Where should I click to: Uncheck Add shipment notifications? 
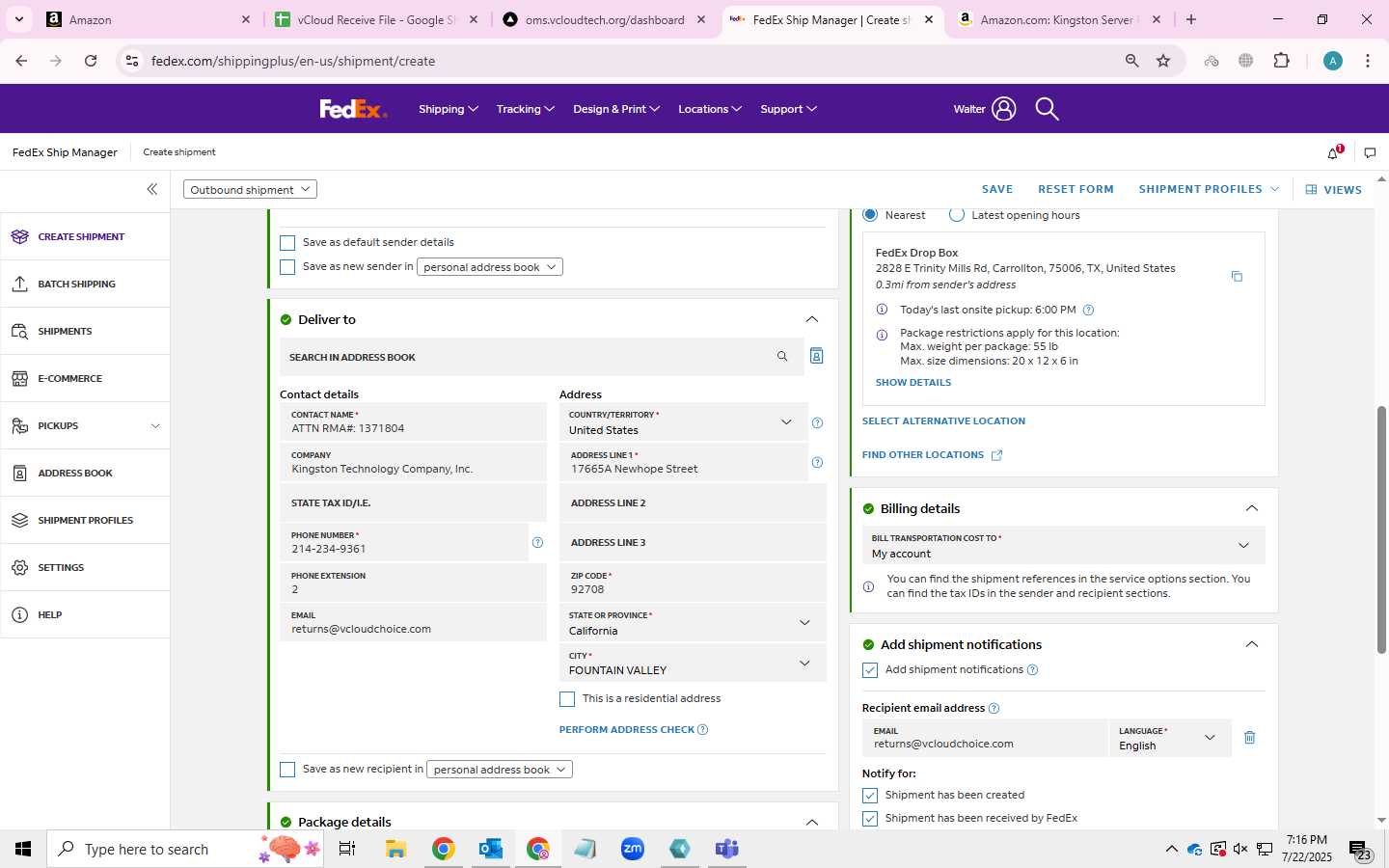pyautogui.click(x=870, y=670)
